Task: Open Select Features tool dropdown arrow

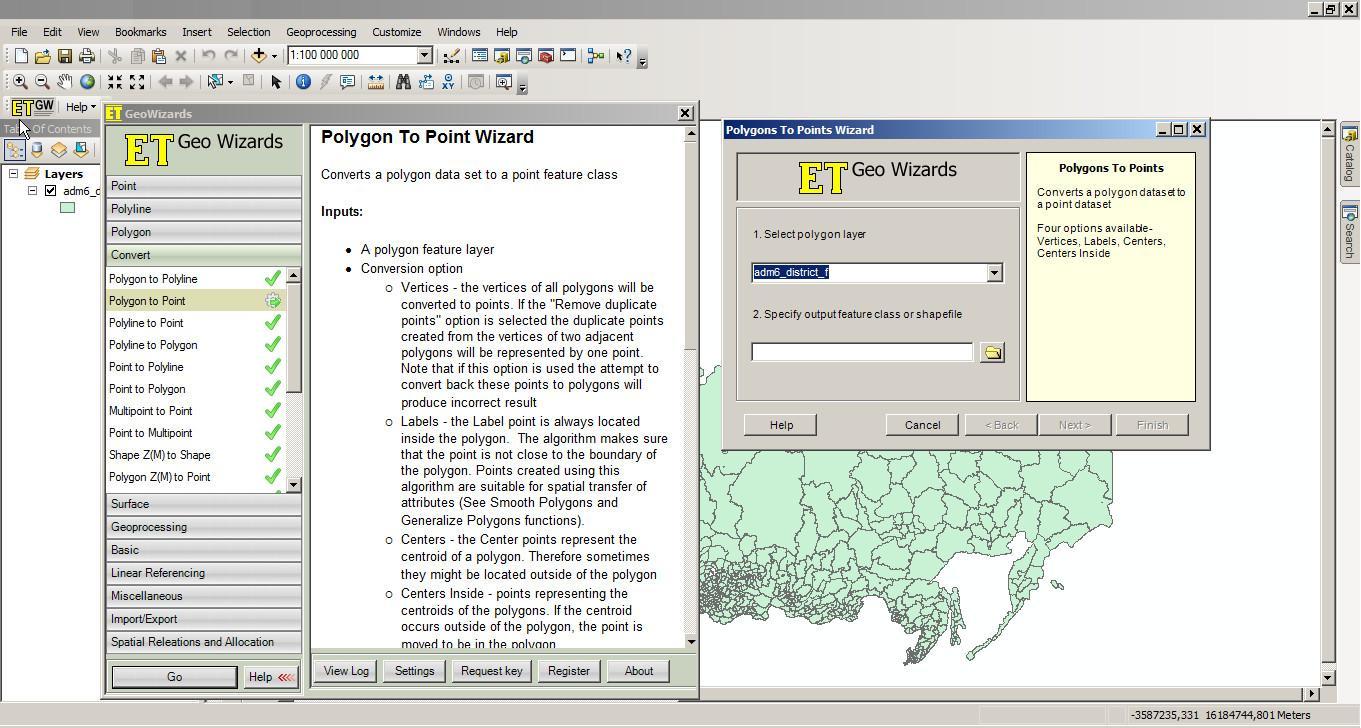Action: point(230,82)
